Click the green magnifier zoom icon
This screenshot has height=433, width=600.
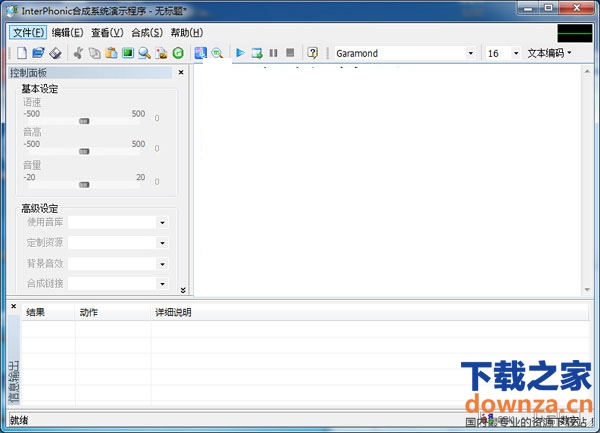(217, 53)
